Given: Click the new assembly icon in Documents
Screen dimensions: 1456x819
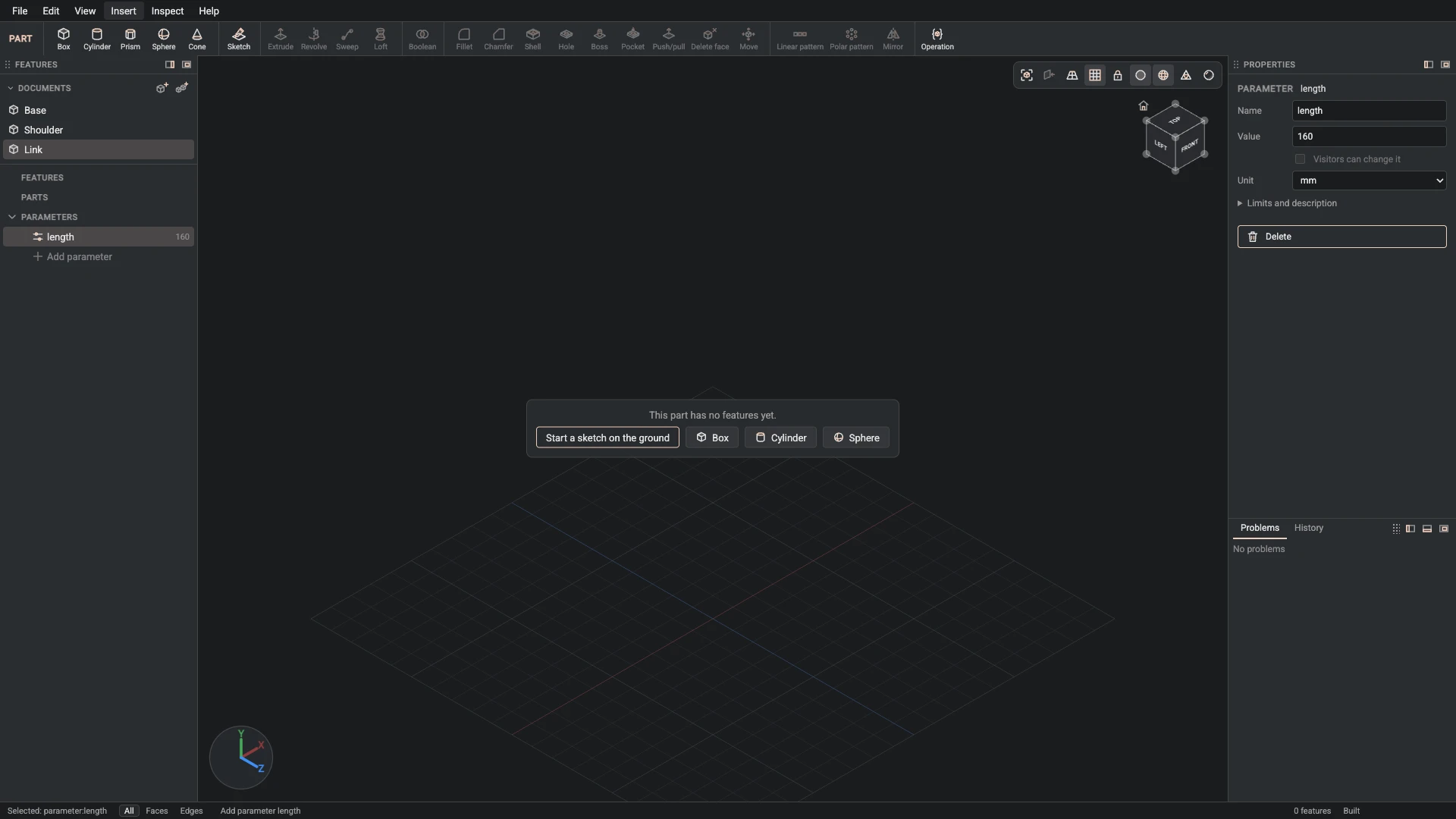Looking at the screenshot, I should coord(182,88).
